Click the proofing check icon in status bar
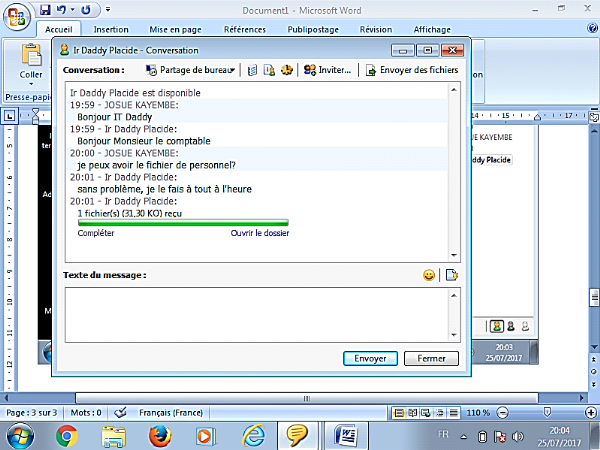The image size is (600, 450). pos(120,412)
